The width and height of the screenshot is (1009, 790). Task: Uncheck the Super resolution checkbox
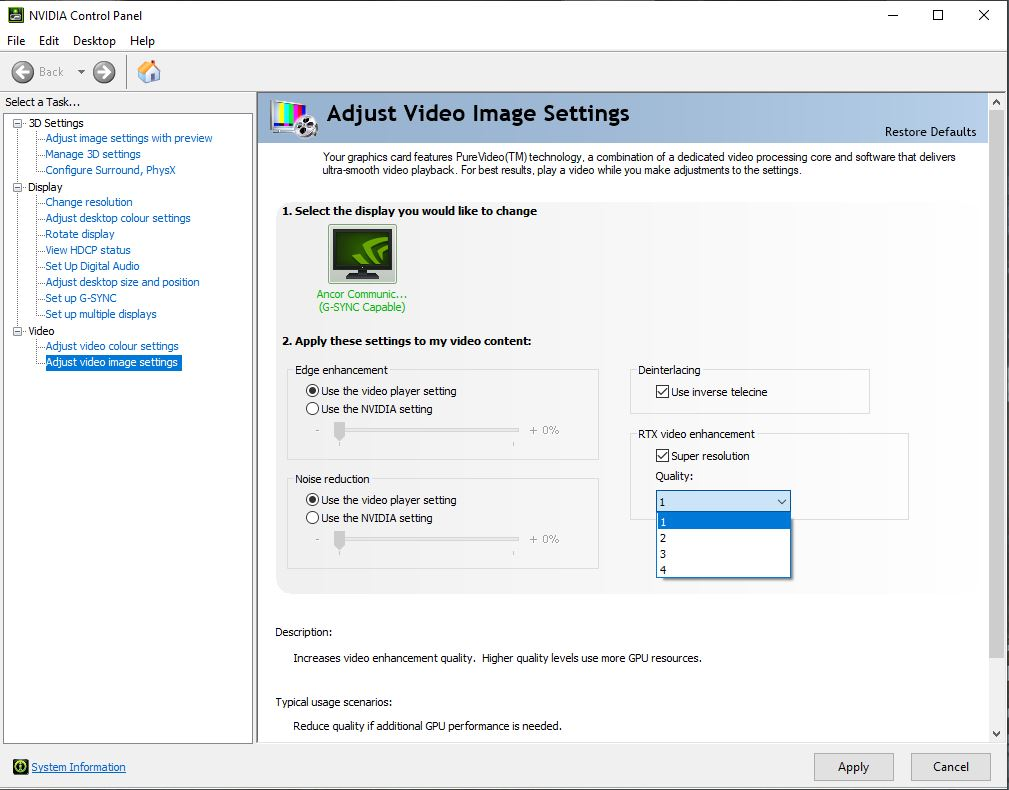[x=662, y=456]
